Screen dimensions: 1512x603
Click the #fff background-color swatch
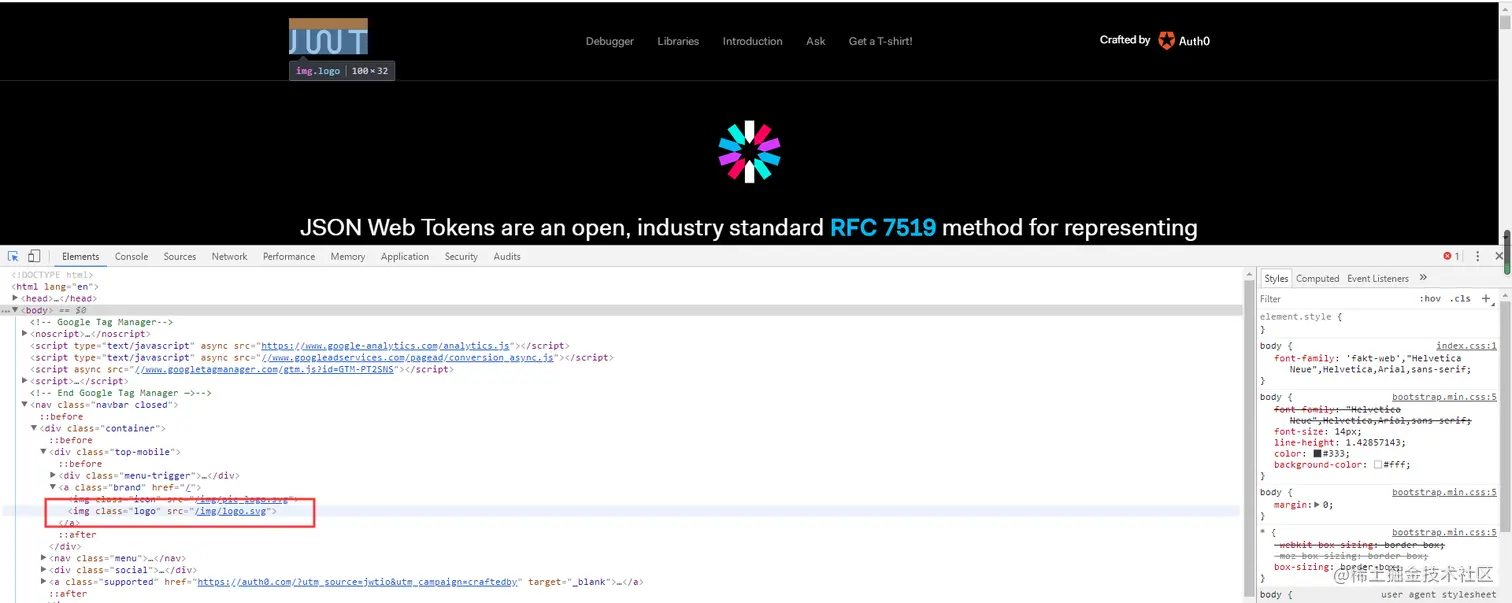coord(1378,465)
